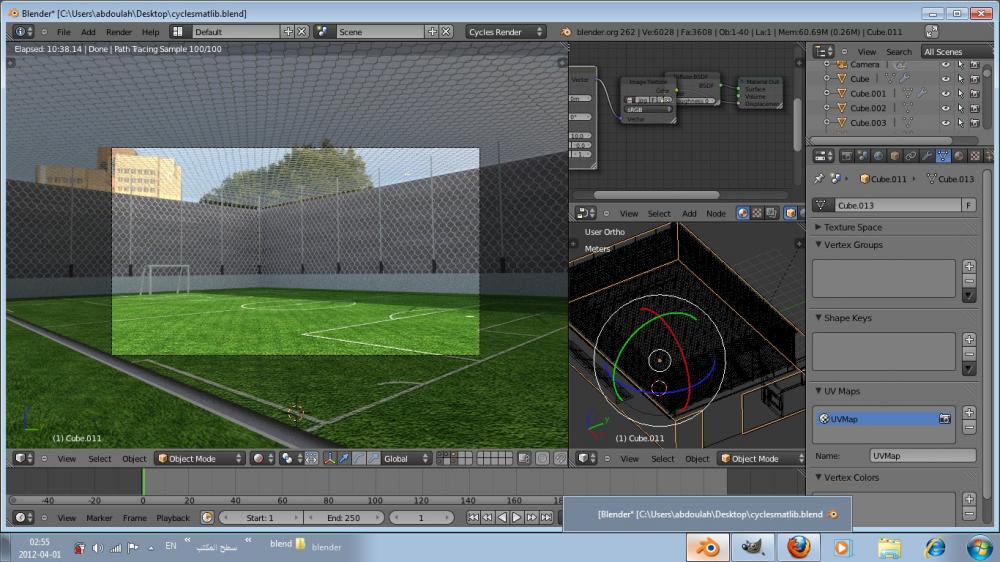The height and width of the screenshot is (562, 1000).
Task: Toggle the 3D manipulator axes icon
Action: [x=330, y=458]
